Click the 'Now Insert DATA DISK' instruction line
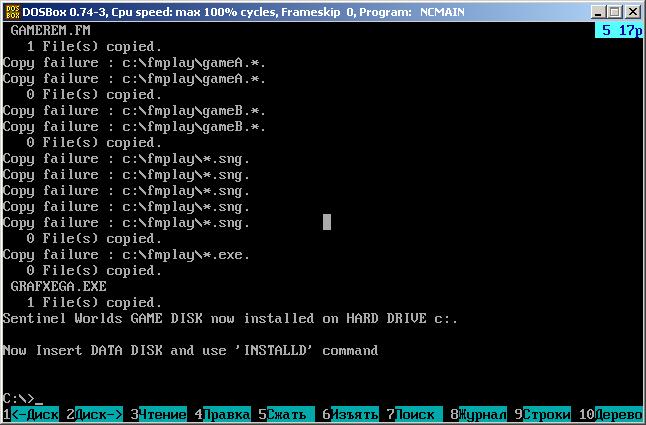 [190, 350]
